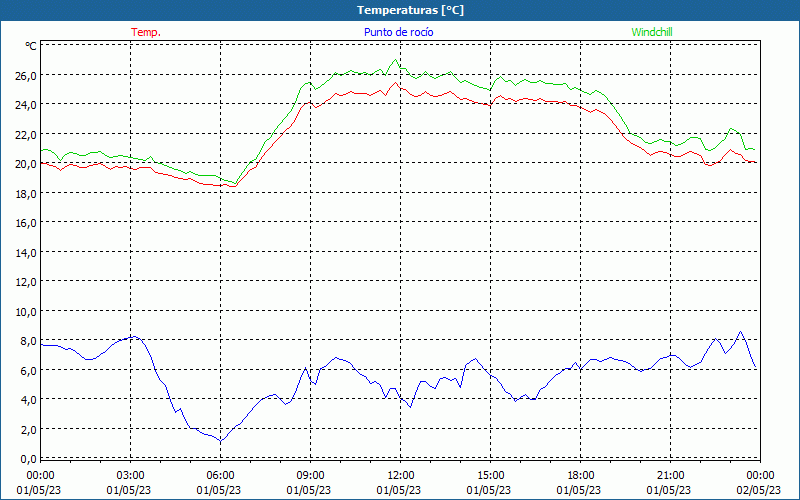Click the '12,0' y-axis value
The width and height of the screenshot is (800, 500).
pyautogui.click(x=26, y=282)
